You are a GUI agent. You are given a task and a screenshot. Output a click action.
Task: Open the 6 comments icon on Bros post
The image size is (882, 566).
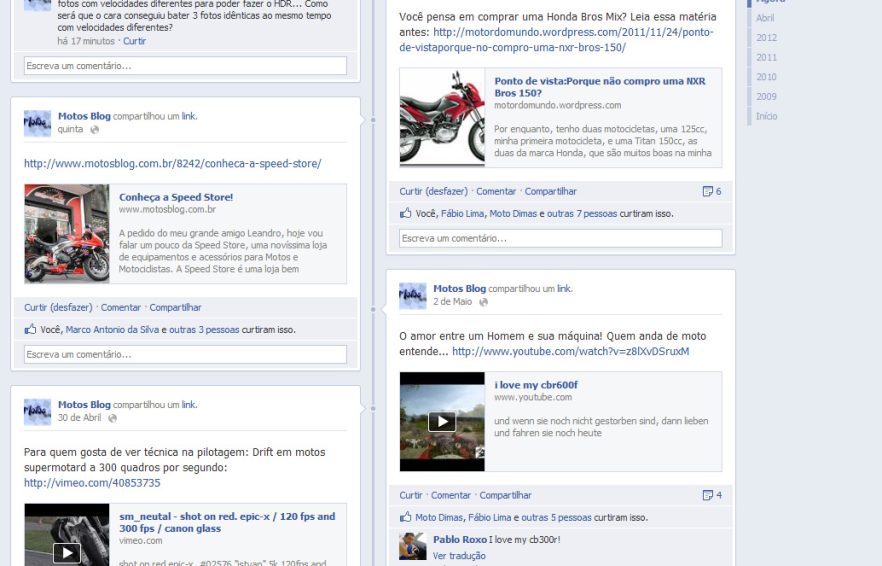click(x=712, y=191)
